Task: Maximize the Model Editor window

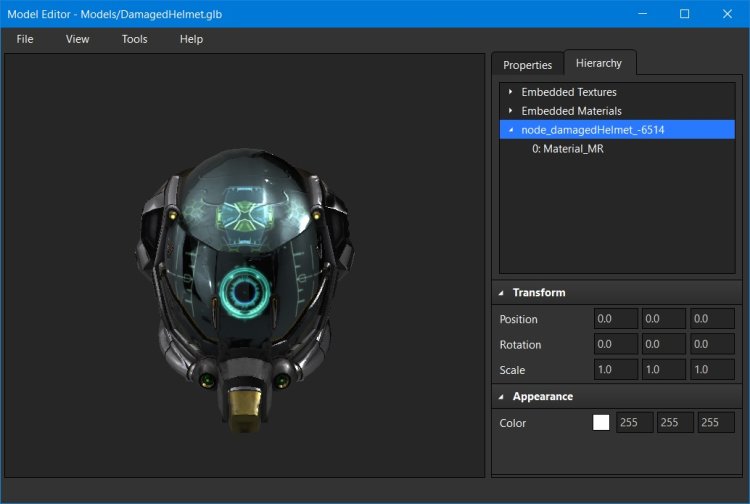Action: 684,14
